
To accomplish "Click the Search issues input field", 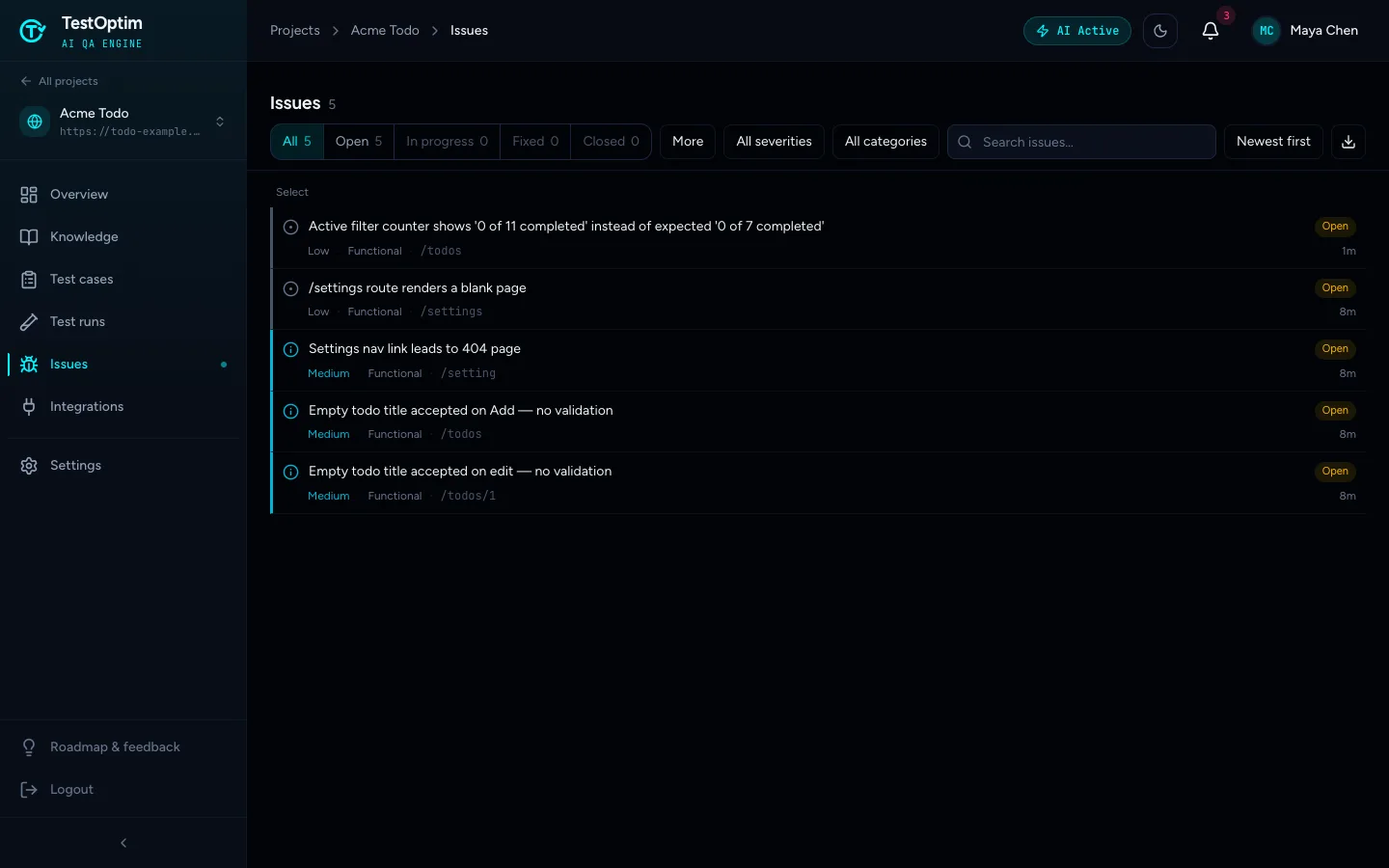I will pyautogui.click(x=1081, y=142).
